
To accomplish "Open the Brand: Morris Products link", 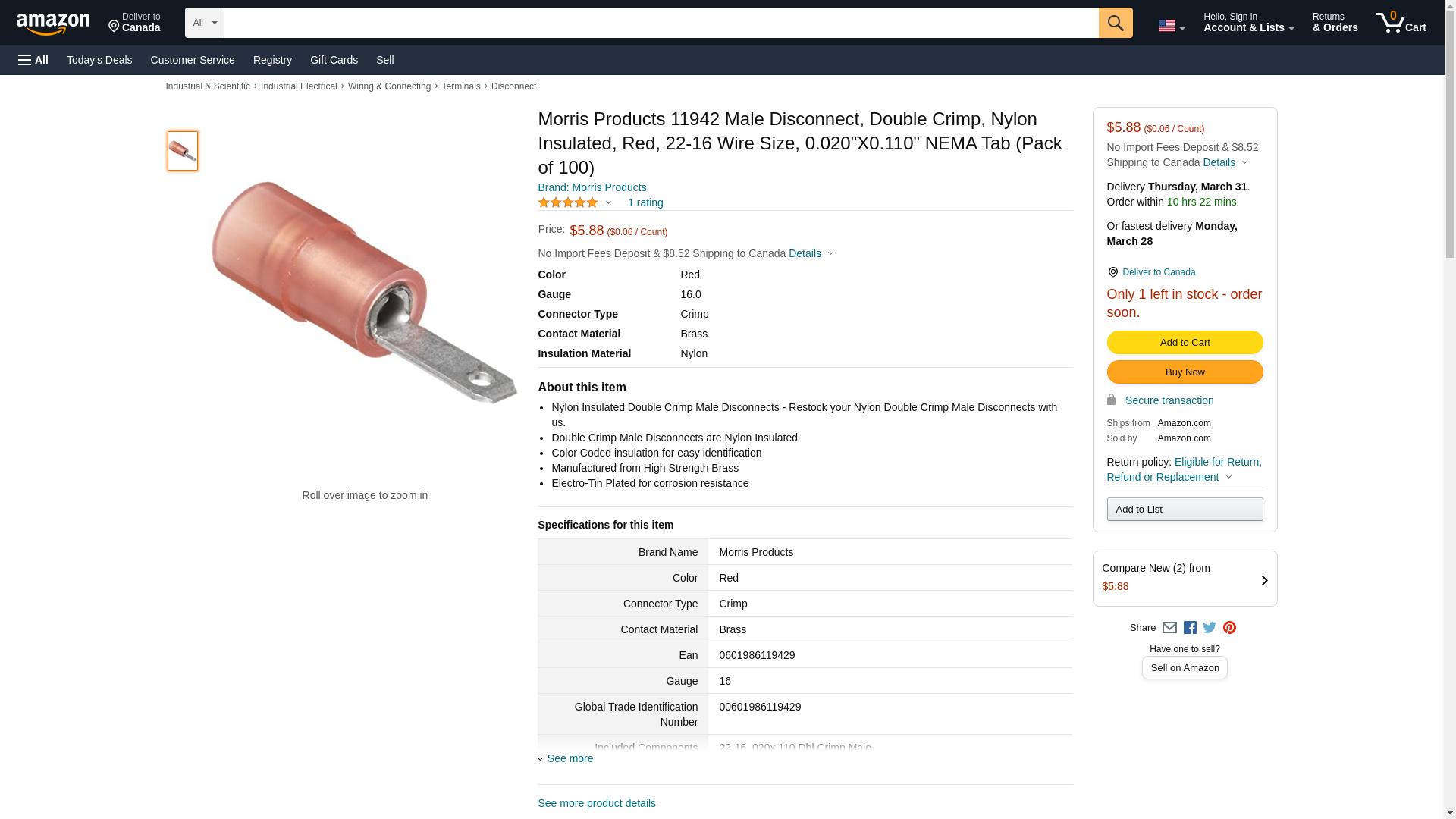I will point(591,187).
